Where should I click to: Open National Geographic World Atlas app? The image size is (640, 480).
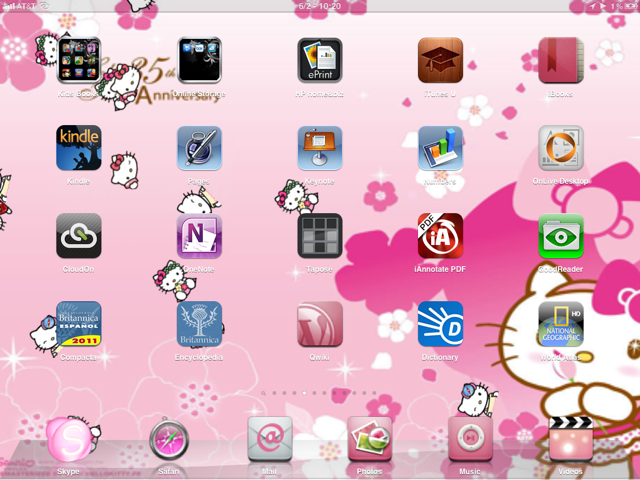coord(561,324)
